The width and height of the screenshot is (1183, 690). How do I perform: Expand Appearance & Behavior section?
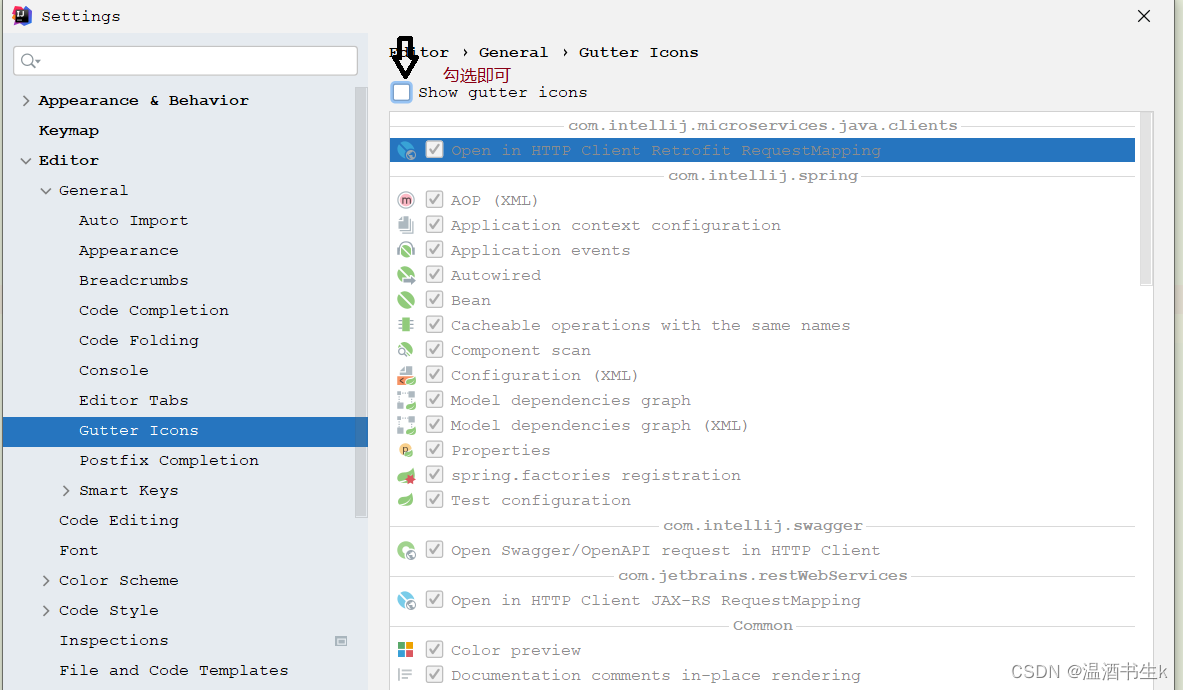click(26, 100)
